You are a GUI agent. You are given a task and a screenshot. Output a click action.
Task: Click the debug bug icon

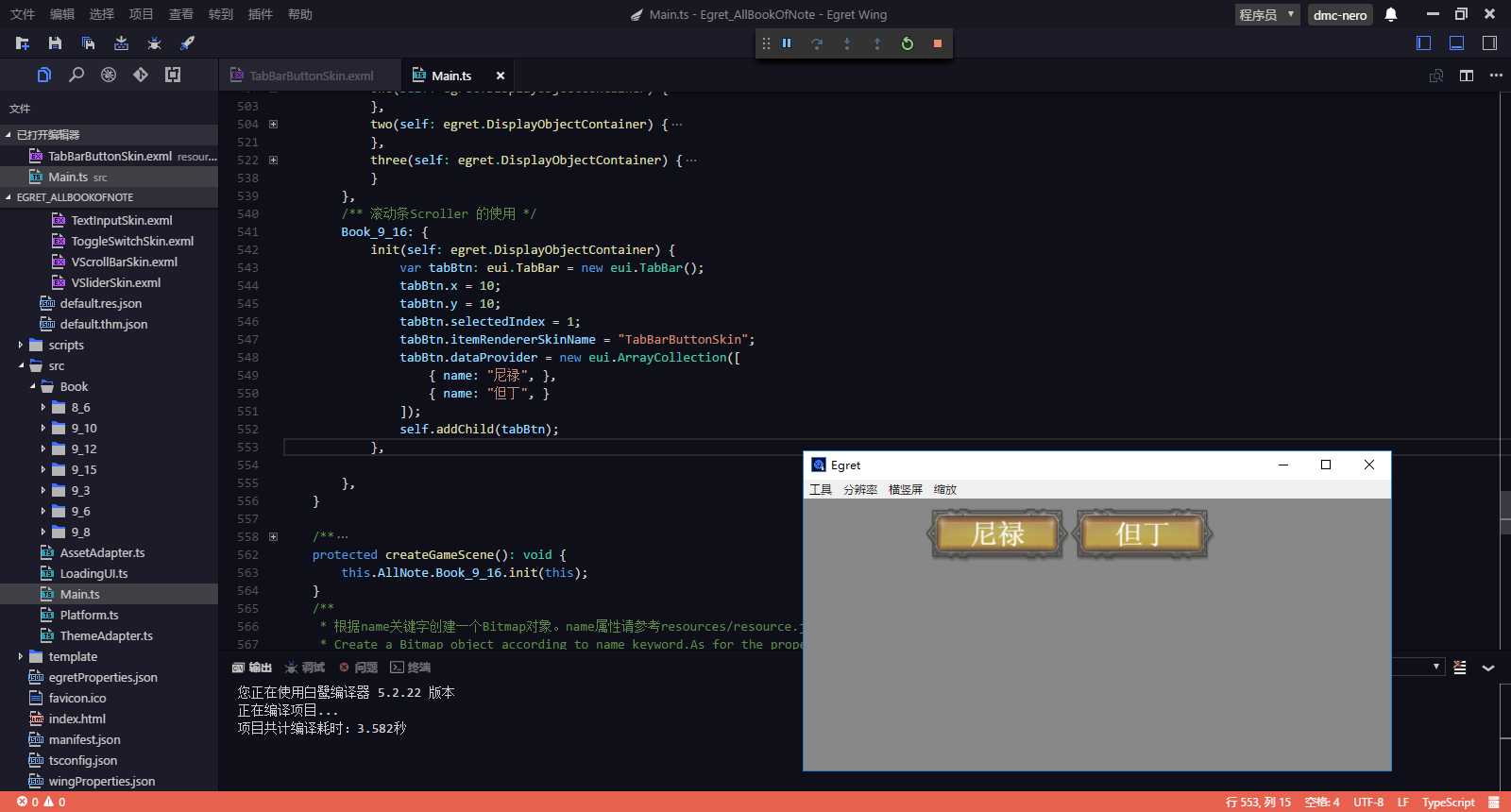pyautogui.click(x=154, y=43)
